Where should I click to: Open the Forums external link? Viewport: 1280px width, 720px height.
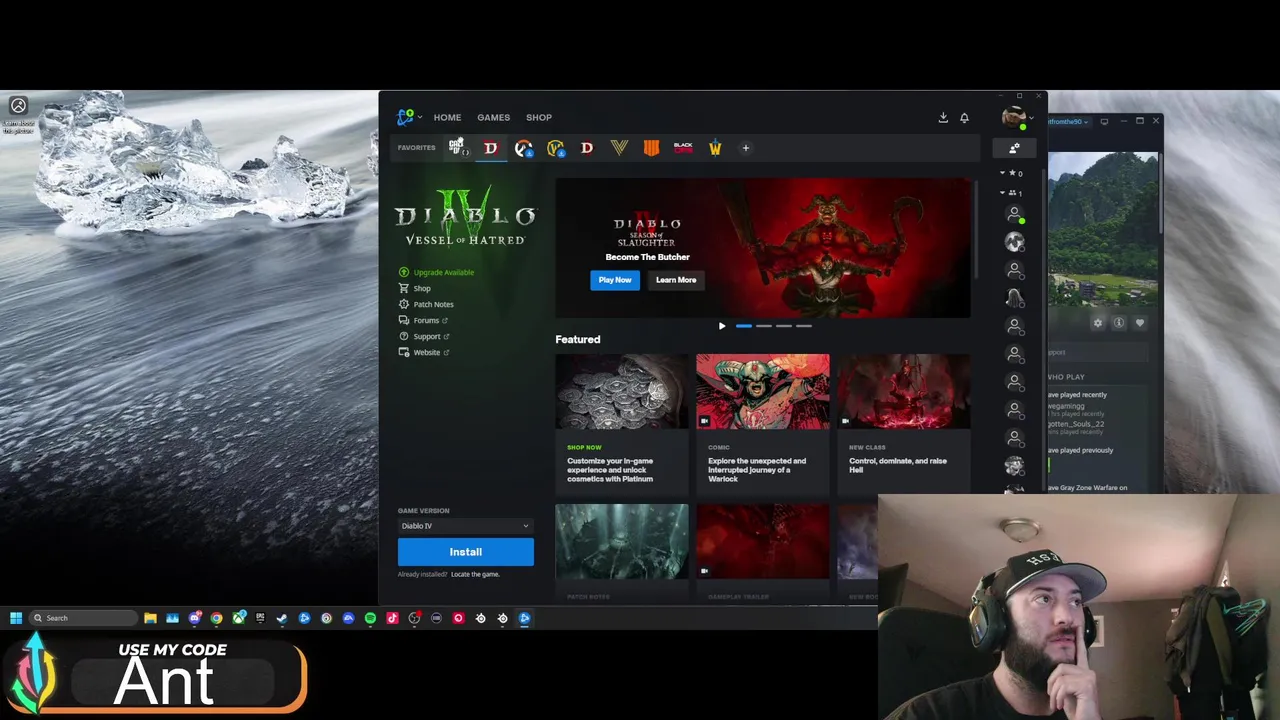(x=424, y=320)
